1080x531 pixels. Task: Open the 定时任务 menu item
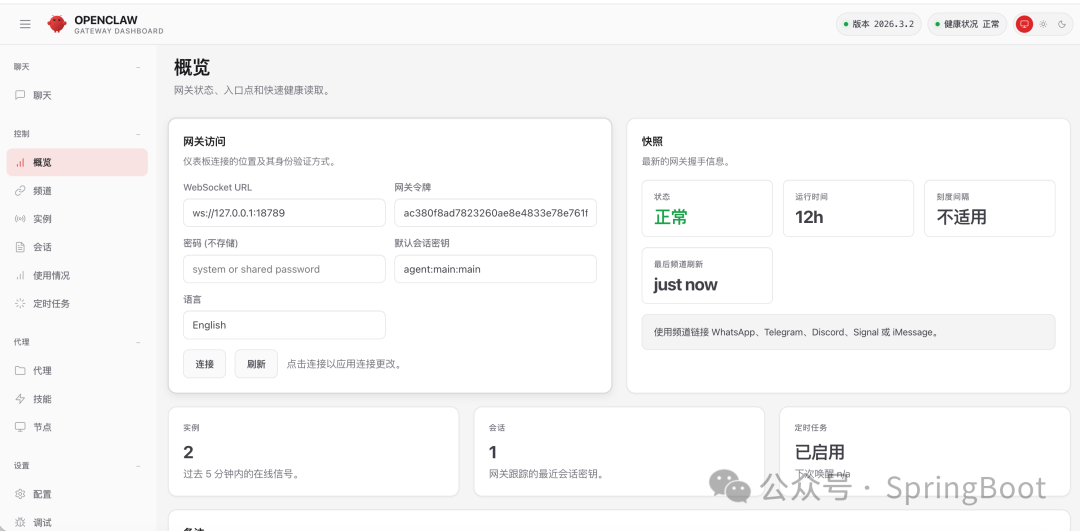tap(77, 303)
